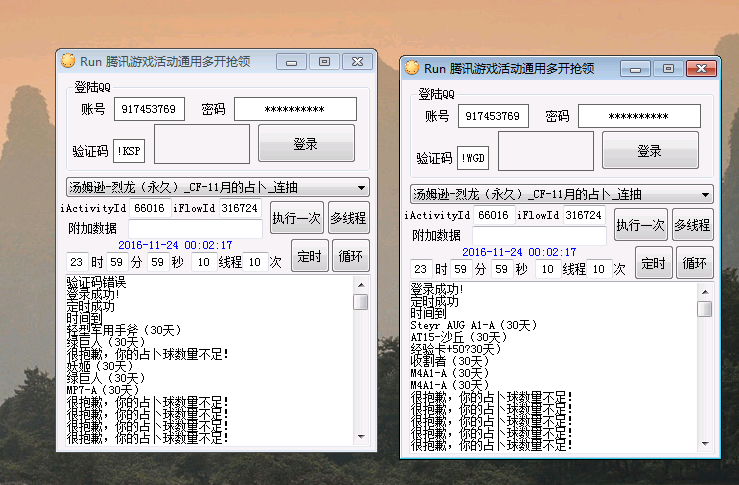Click the log scrollbar thumb in the right window
739x485 pixels.
705,309
